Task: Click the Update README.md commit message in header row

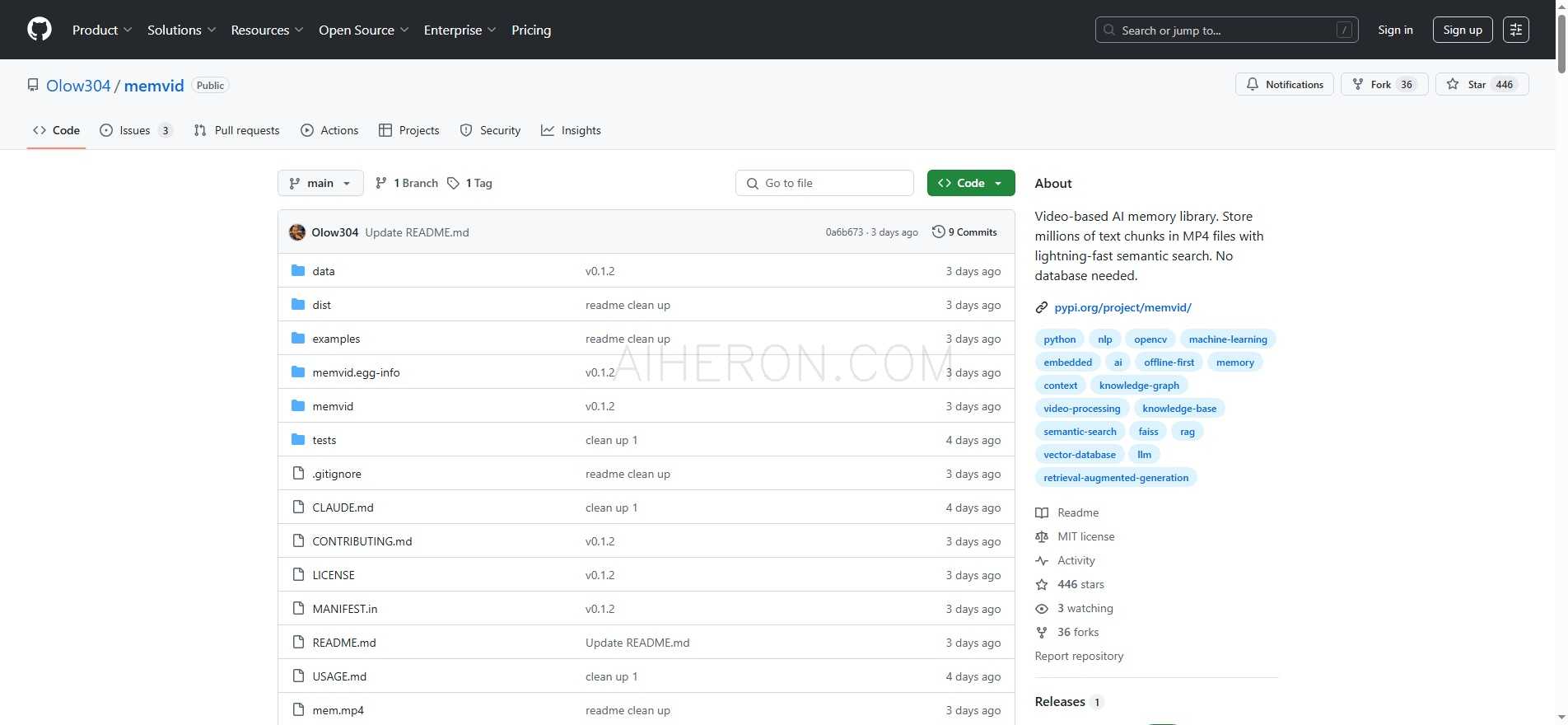Action: pos(417,232)
